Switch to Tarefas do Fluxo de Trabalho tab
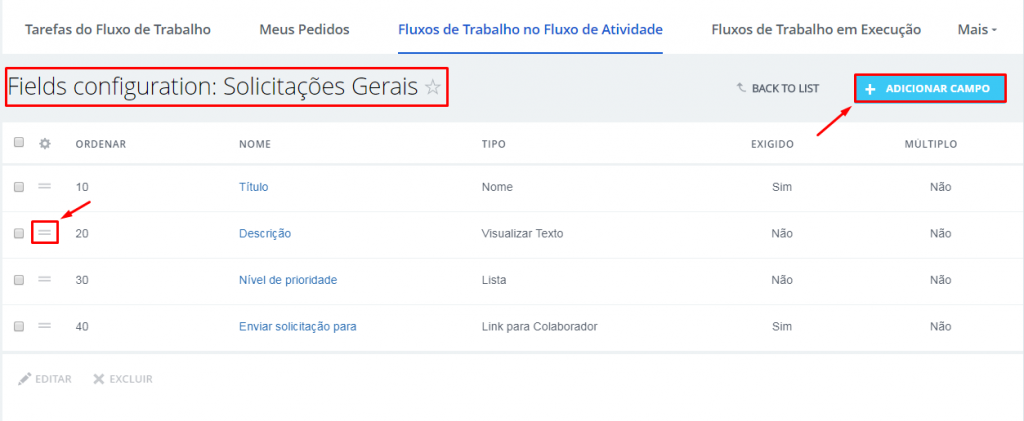 click(118, 29)
